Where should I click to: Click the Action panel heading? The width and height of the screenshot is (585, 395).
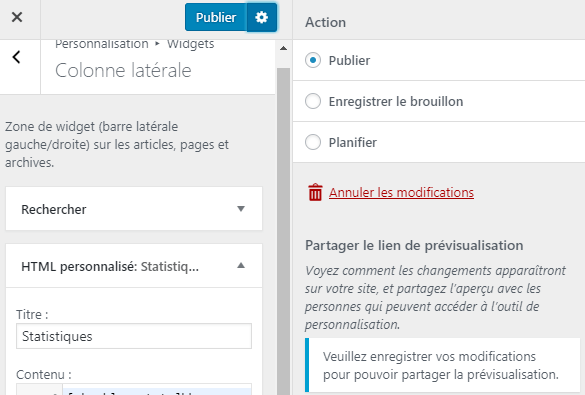coord(325,22)
